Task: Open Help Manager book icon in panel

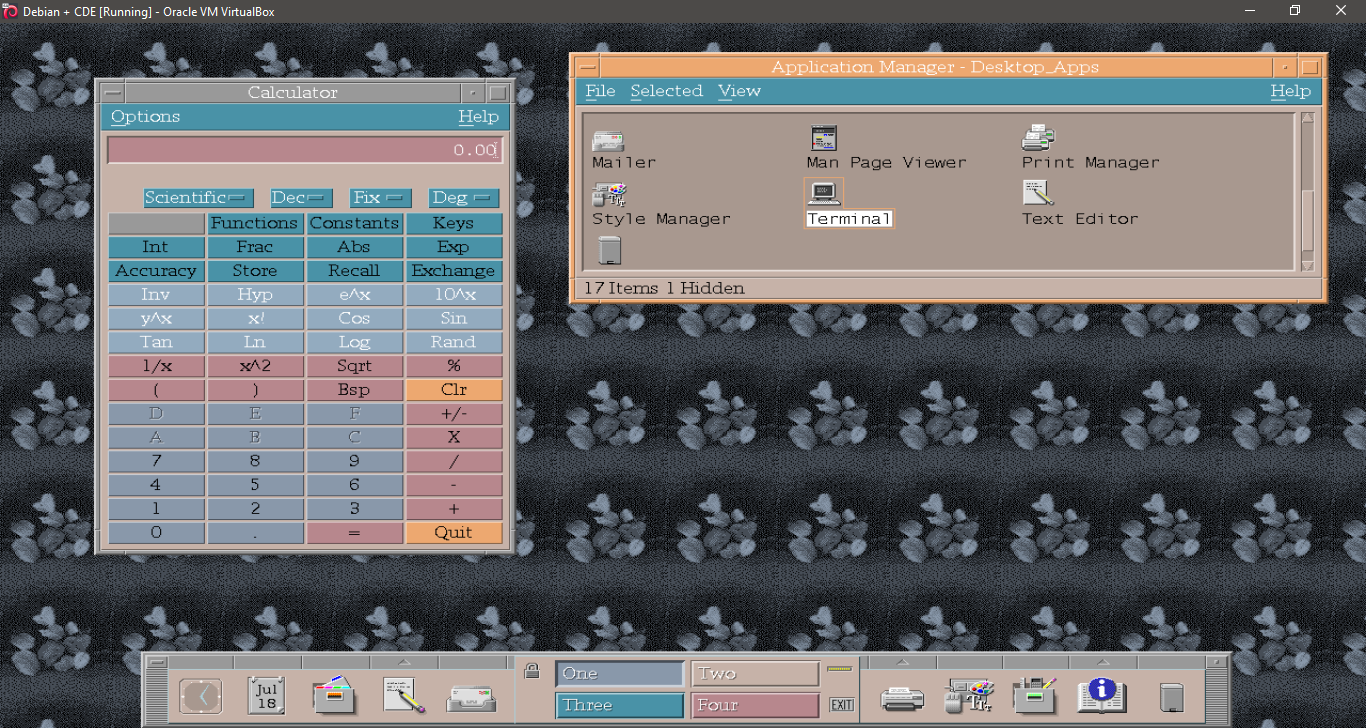Action: [x=1101, y=695]
